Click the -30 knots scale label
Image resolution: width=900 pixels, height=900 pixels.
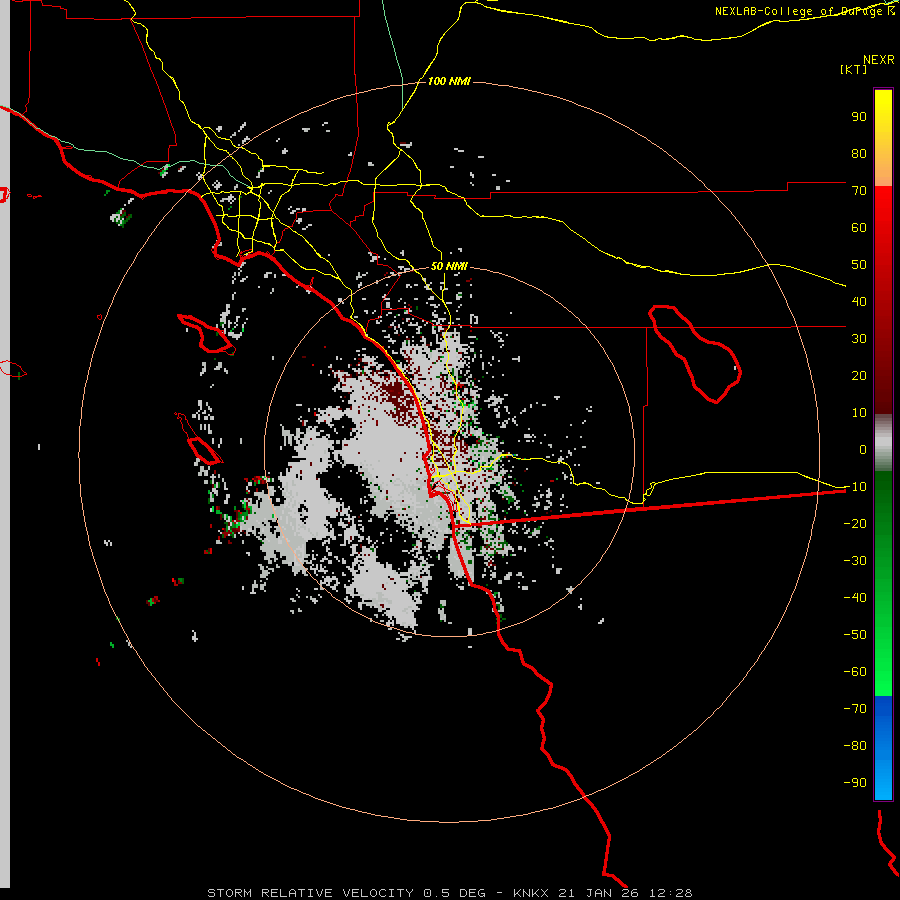pos(855,561)
